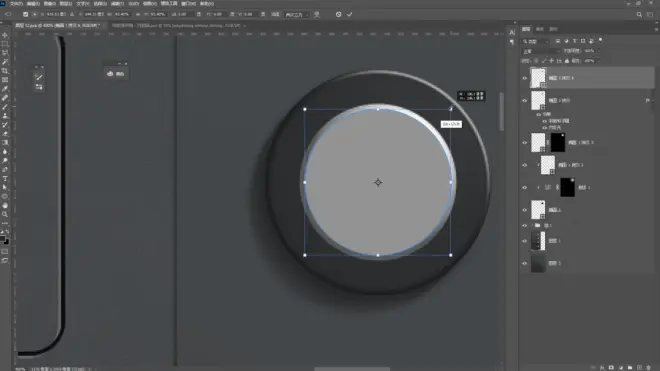Click the horizontal canvas scrollbar
660x371 pixels.
pyautogui.click(x=352, y=369)
